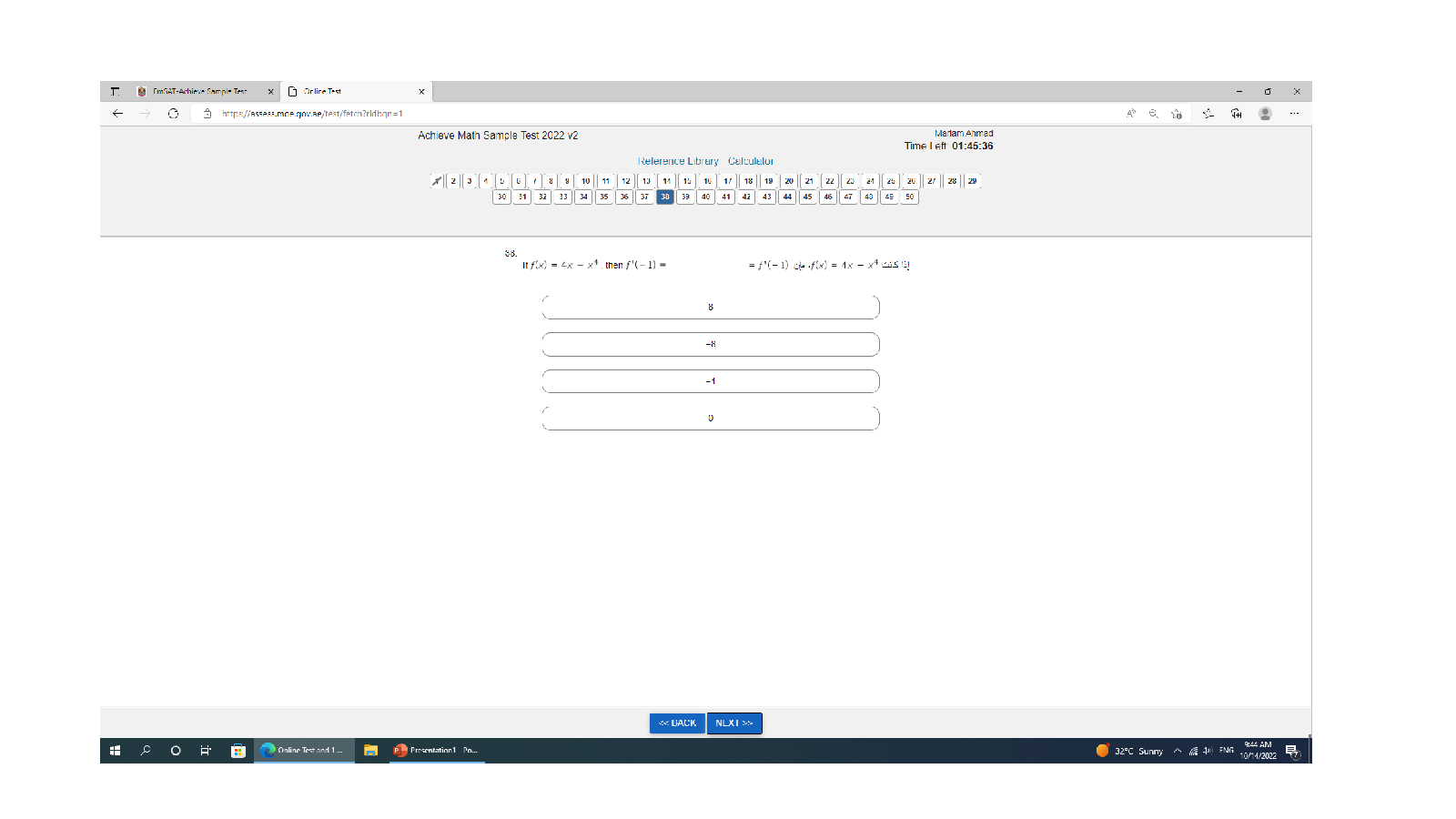Open the browser profile avatar icon

click(1265, 114)
